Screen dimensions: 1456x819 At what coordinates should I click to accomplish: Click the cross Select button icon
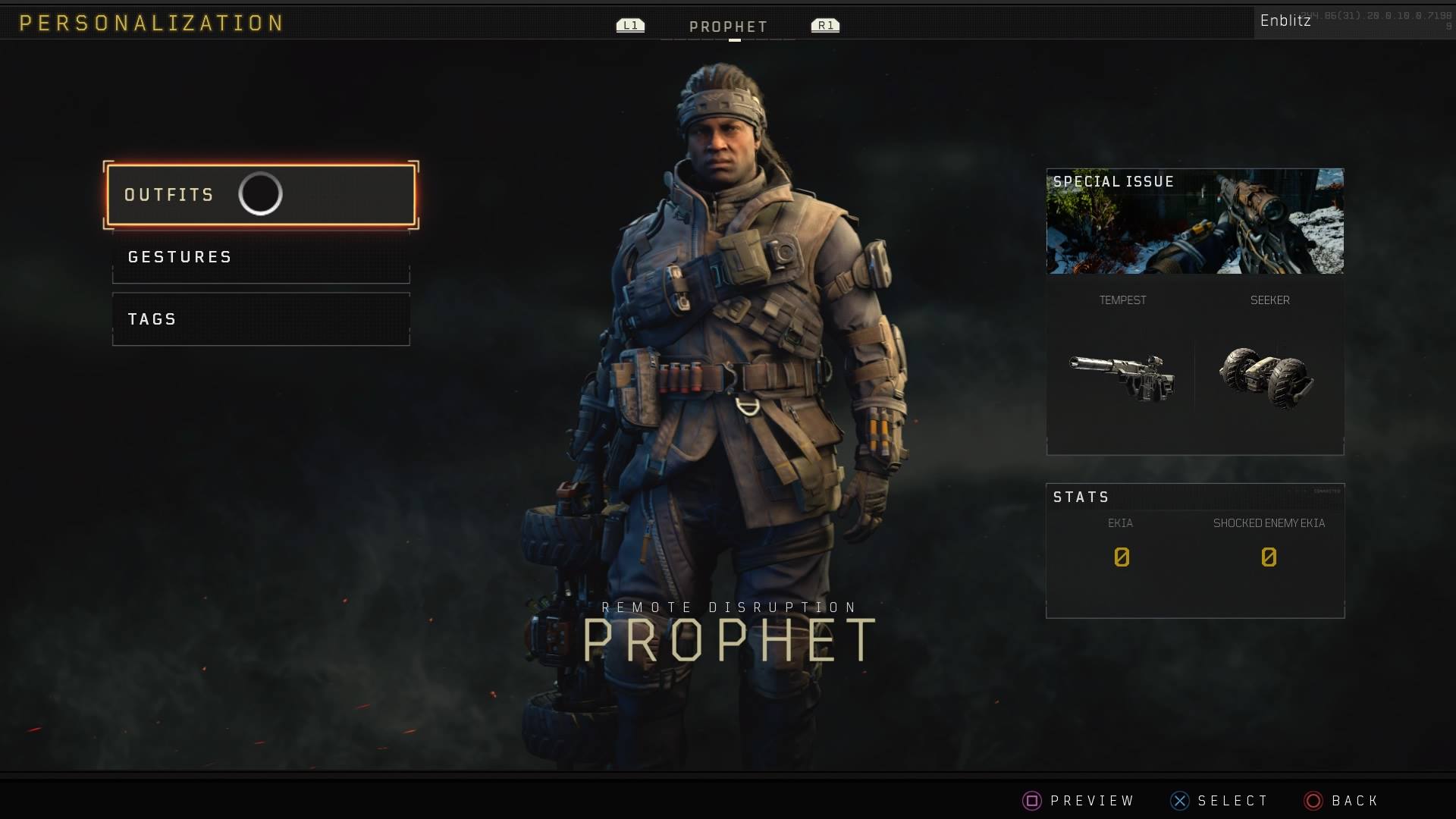pos(1179,801)
